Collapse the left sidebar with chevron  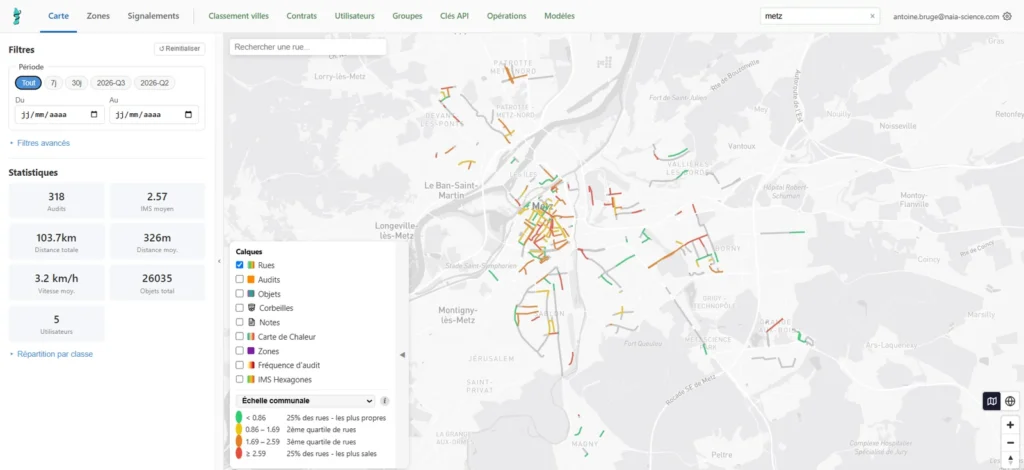click(219, 261)
